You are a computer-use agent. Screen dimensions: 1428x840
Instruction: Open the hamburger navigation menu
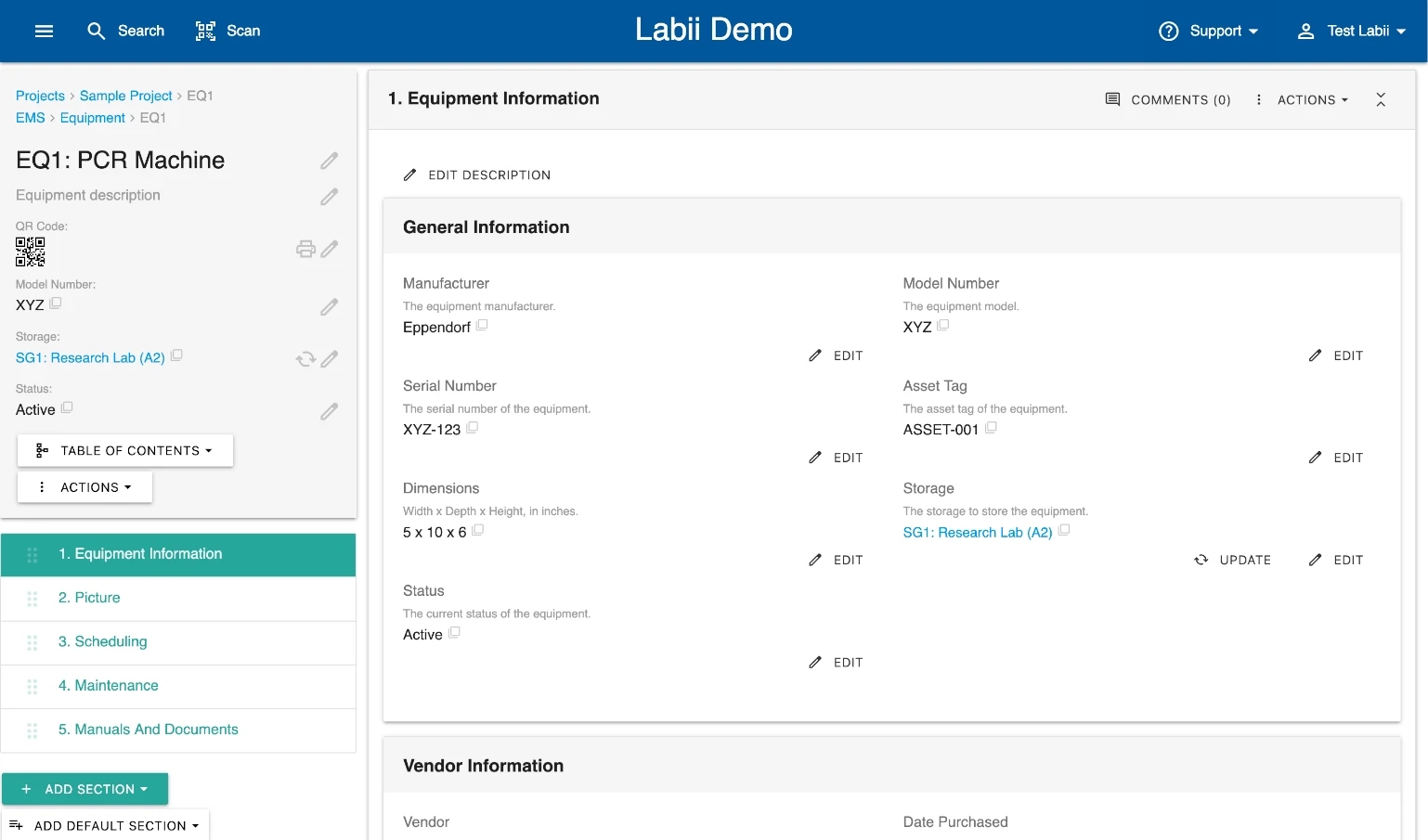coord(44,31)
